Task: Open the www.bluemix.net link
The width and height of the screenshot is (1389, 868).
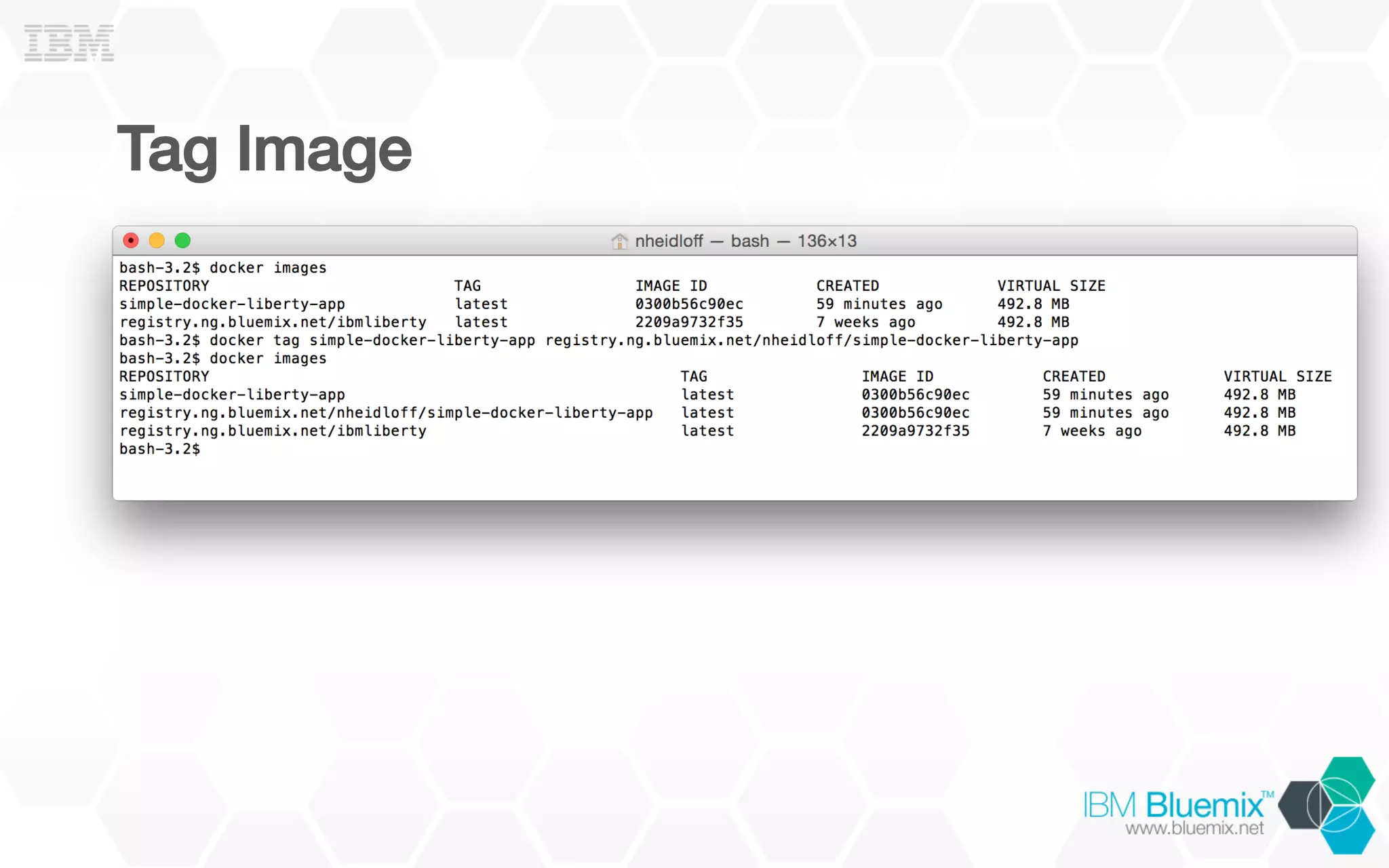Action: pos(1194,829)
